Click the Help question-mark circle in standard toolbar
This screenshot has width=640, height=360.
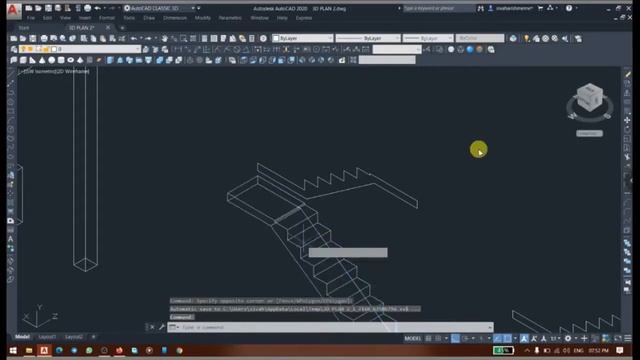click(263, 38)
